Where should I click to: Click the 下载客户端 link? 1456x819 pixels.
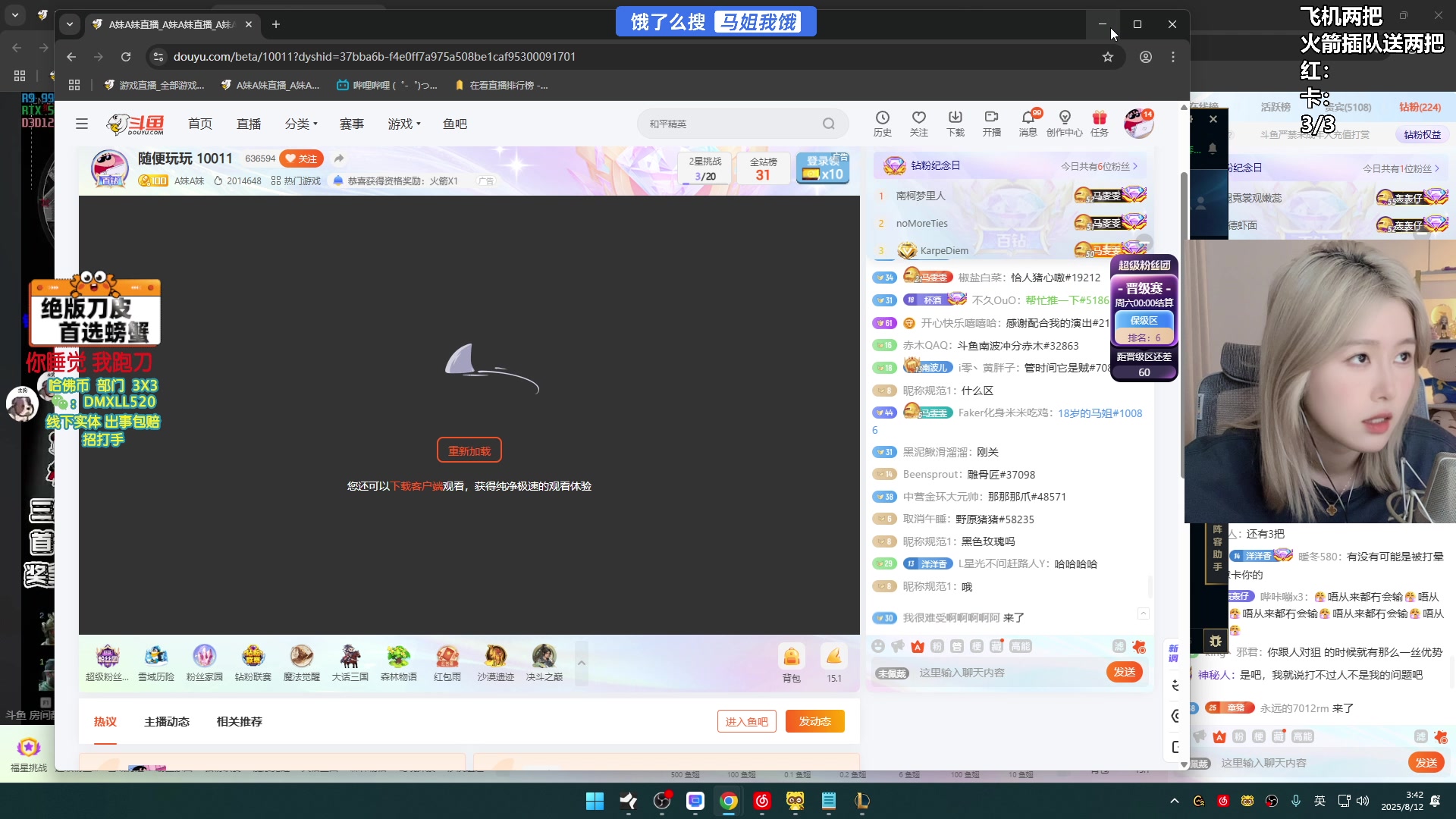click(x=416, y=486)
